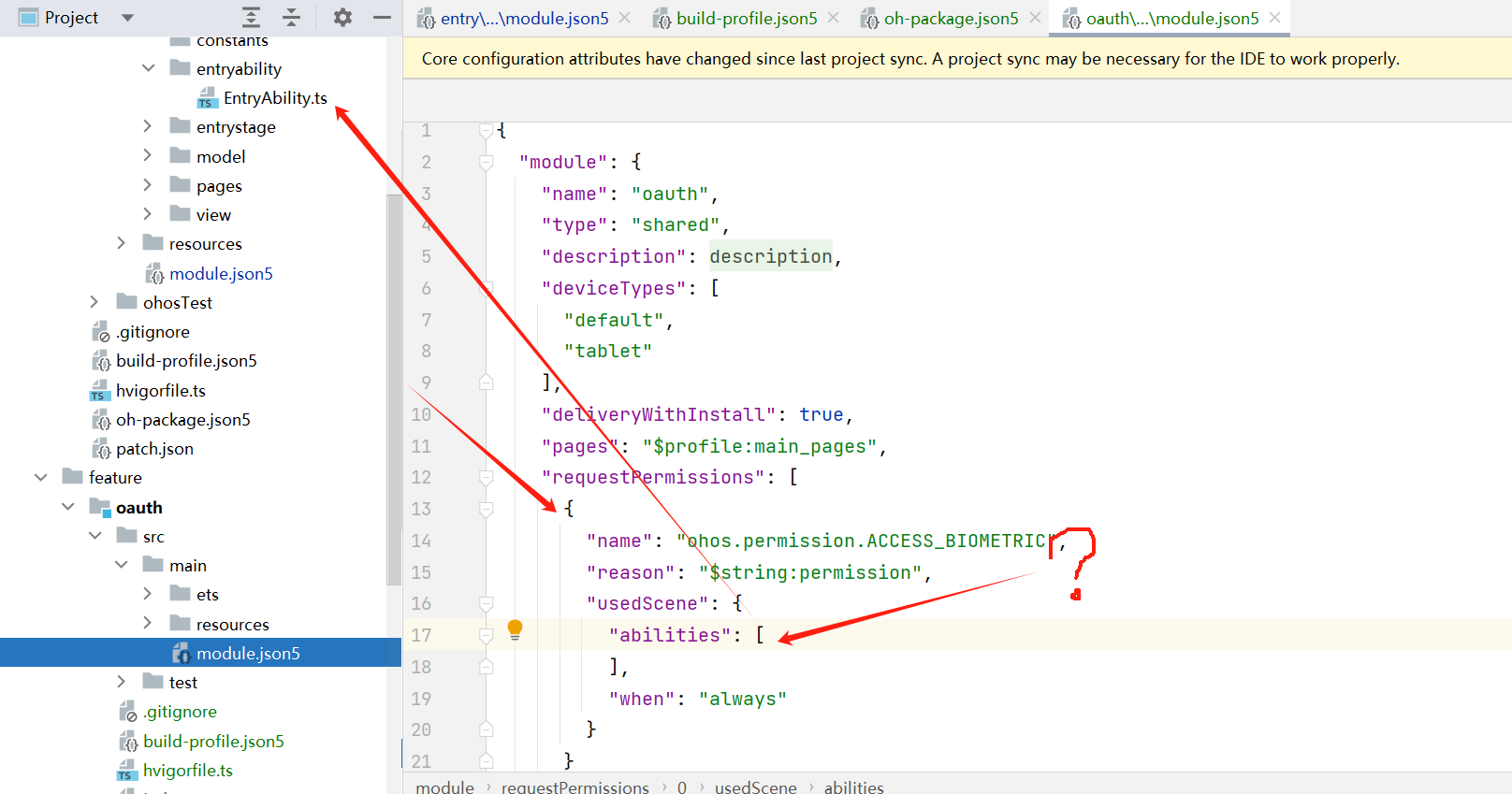Click the "oauth" name value on line 3

pos(670,194)
